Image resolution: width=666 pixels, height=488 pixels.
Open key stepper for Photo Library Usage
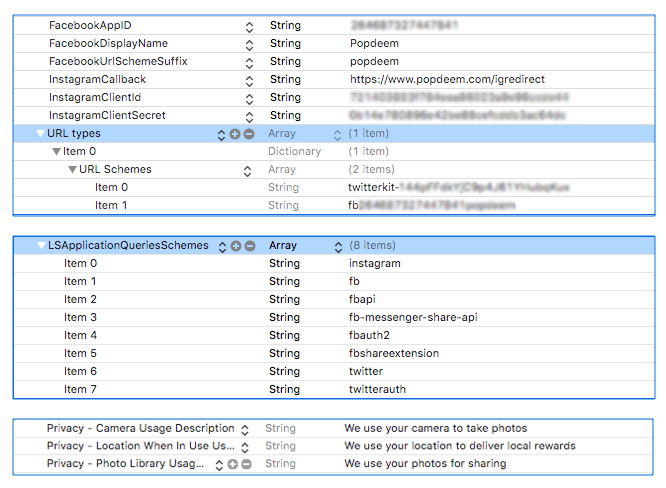pyautogui.click(x=219, y=465)
